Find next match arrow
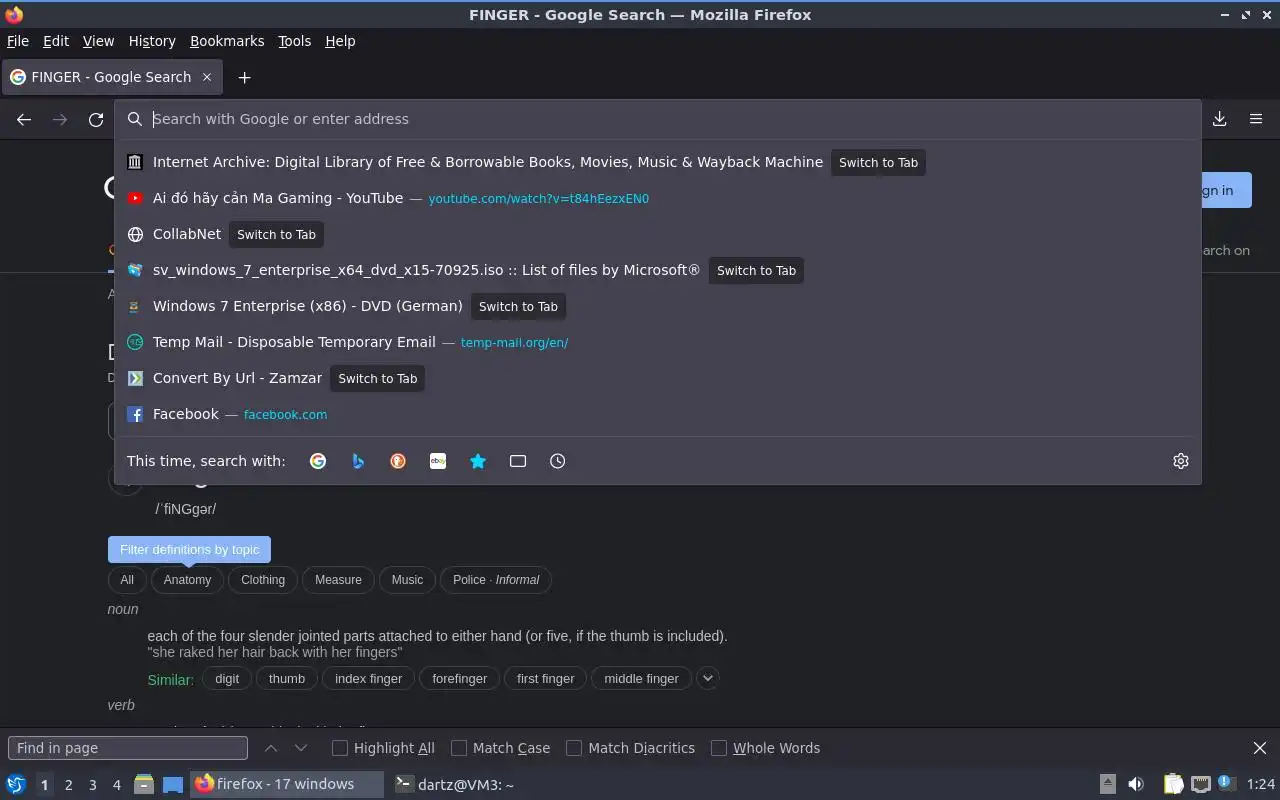This screenshot has height=800, width=1280. click(301, 748)
